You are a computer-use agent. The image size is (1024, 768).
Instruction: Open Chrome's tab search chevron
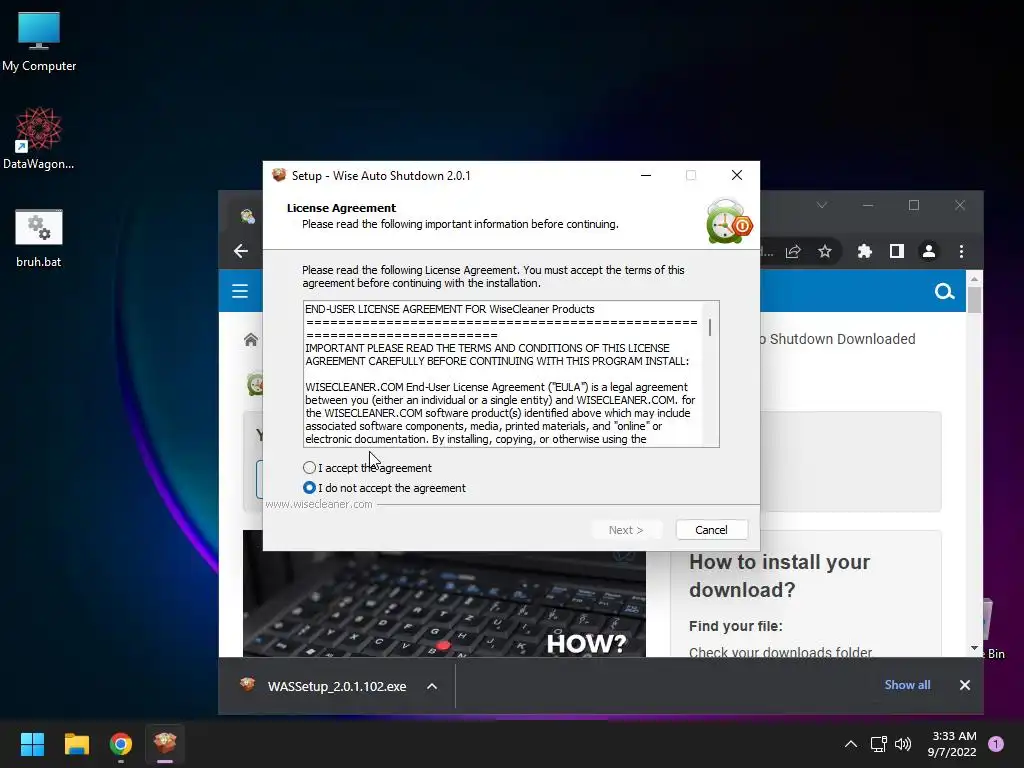coord(822,205)
